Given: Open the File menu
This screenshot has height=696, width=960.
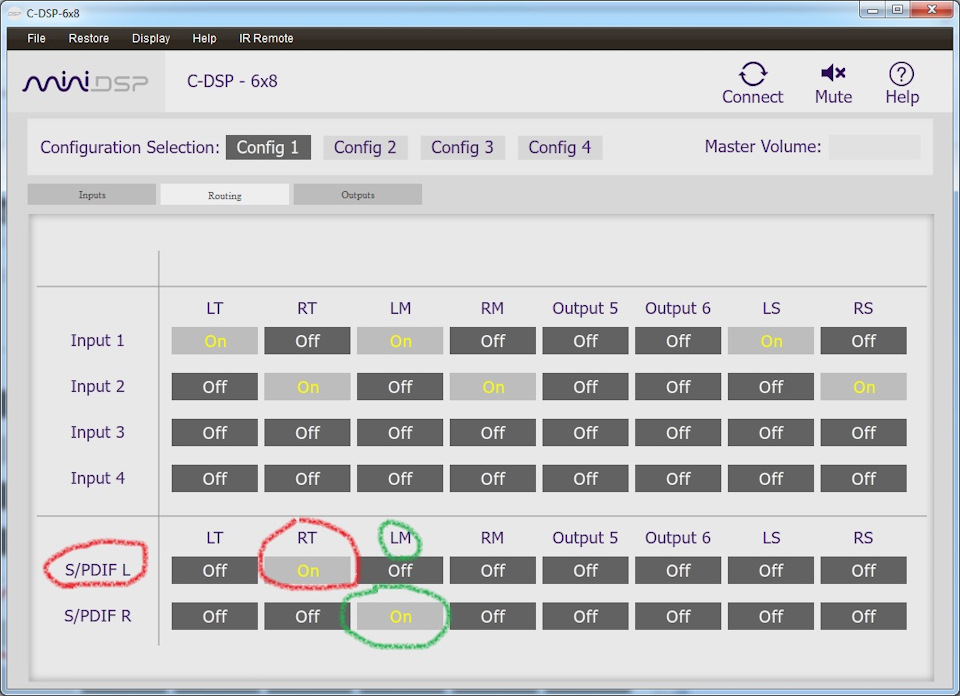Looking at the screenshot, I should point(36,38).
